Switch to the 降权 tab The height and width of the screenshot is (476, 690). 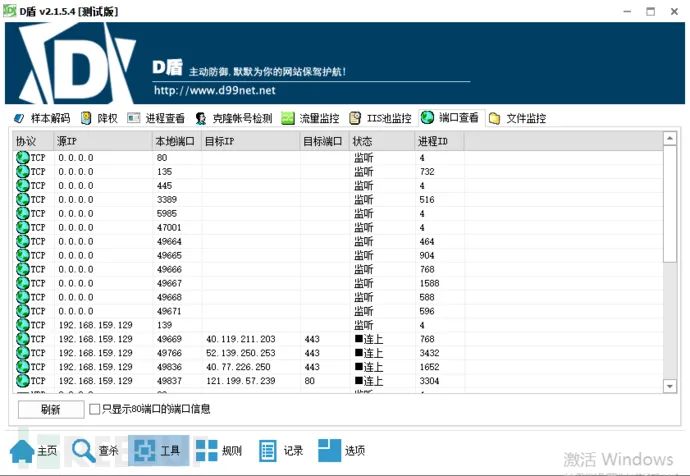pos(99,118)
